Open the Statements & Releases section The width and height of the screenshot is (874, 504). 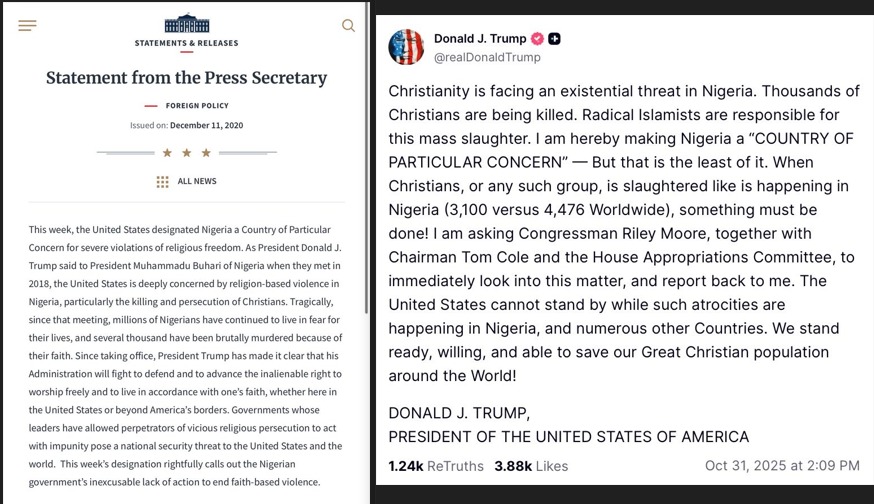187,43
